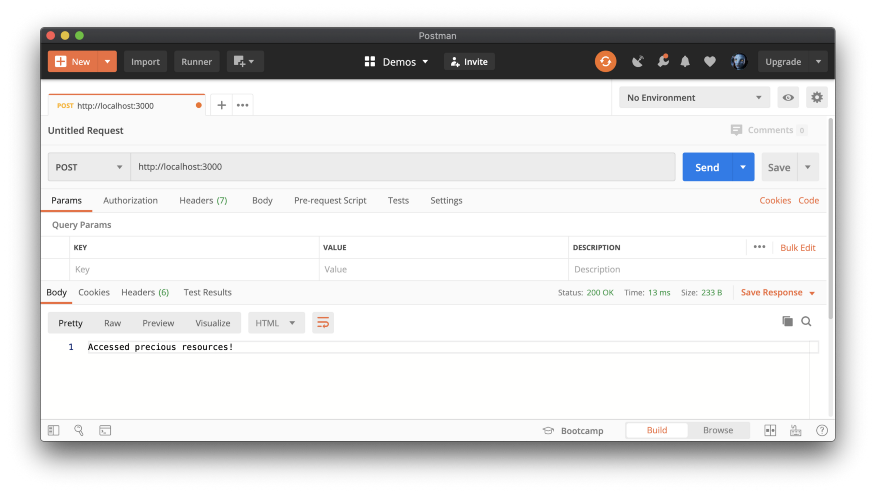This screenshot has height=494, width=875.
Task: Click the Bootcamp graduation cap
Action: [548, 430]
